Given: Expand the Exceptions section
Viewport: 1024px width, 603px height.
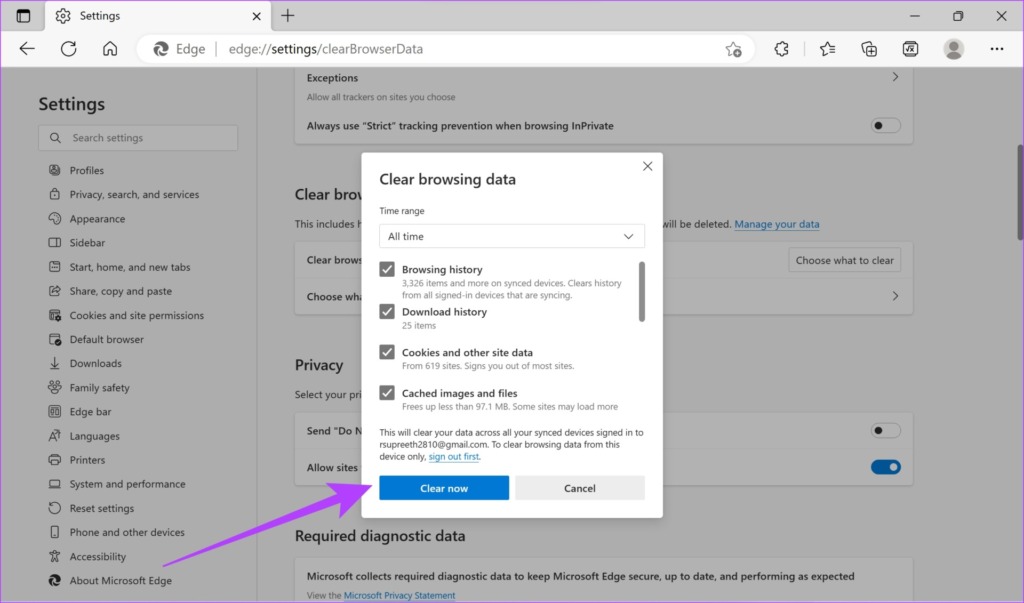Looking at the screenshot, I should coord(896,77).
